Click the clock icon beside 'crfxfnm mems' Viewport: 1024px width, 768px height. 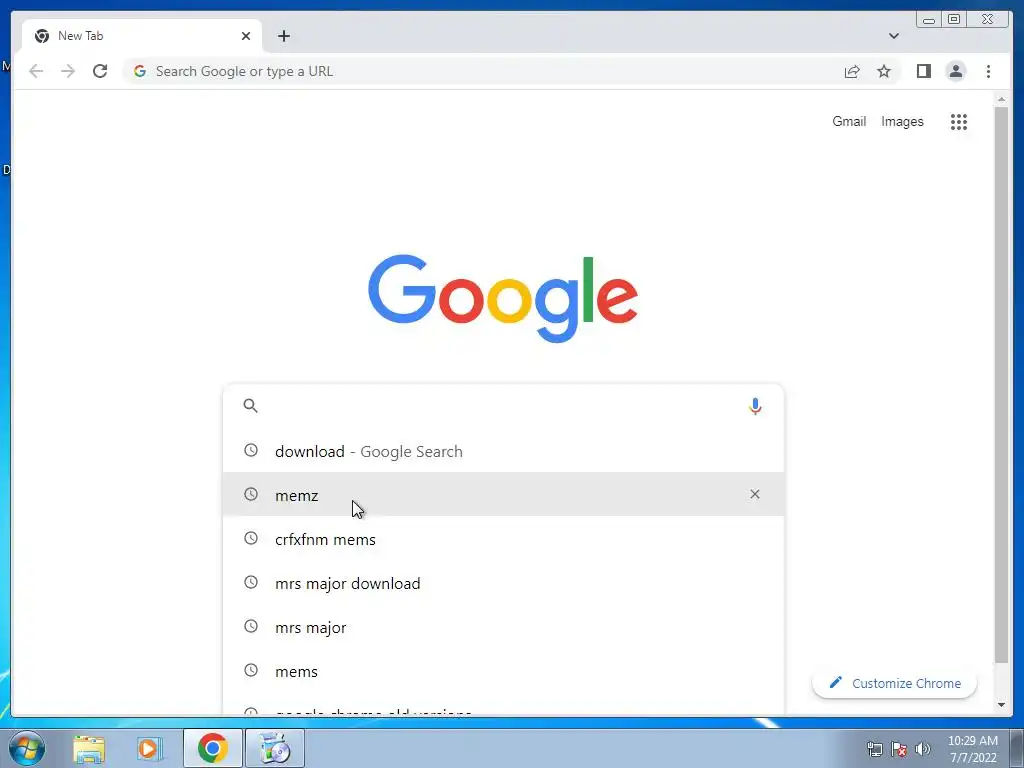point(251,538)
